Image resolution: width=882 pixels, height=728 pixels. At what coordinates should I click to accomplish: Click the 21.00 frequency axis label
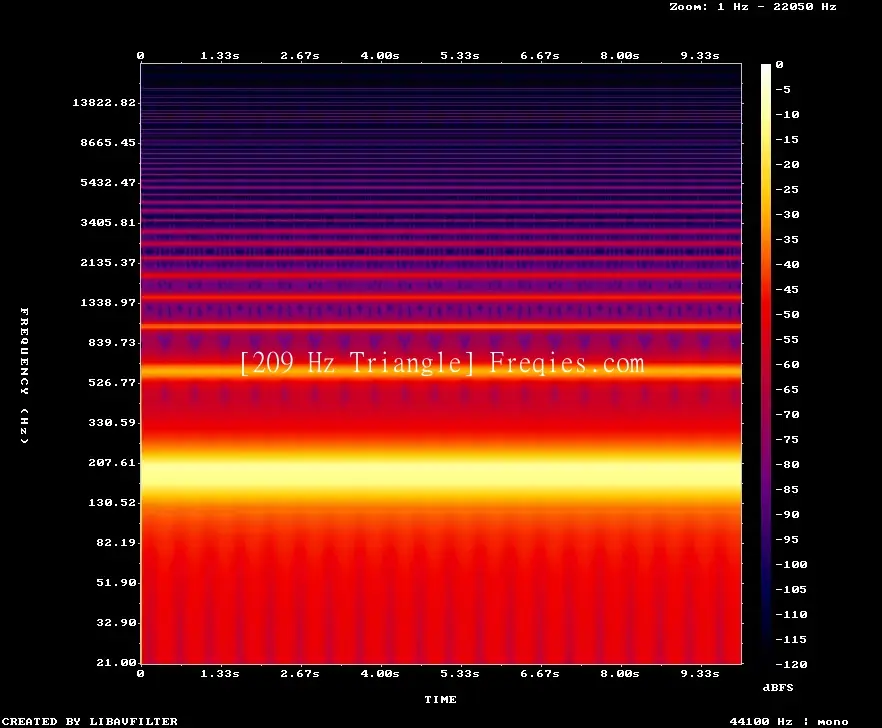tap(116, 662)
